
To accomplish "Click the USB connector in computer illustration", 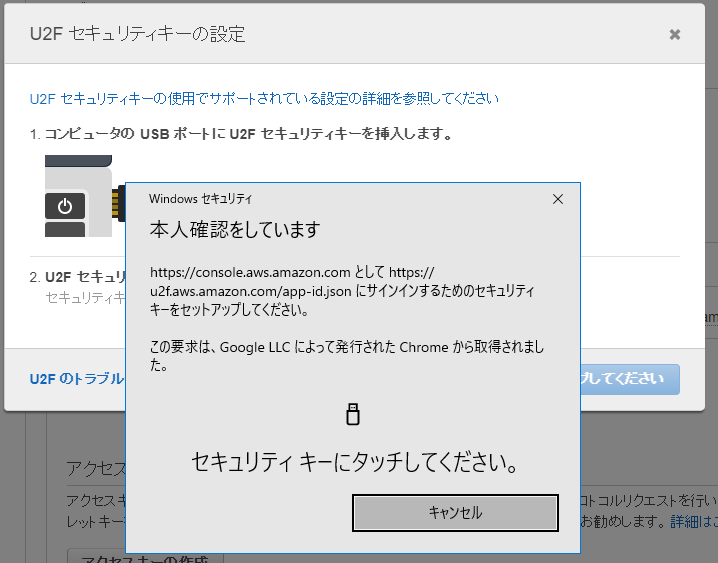I will coord(119,203).
